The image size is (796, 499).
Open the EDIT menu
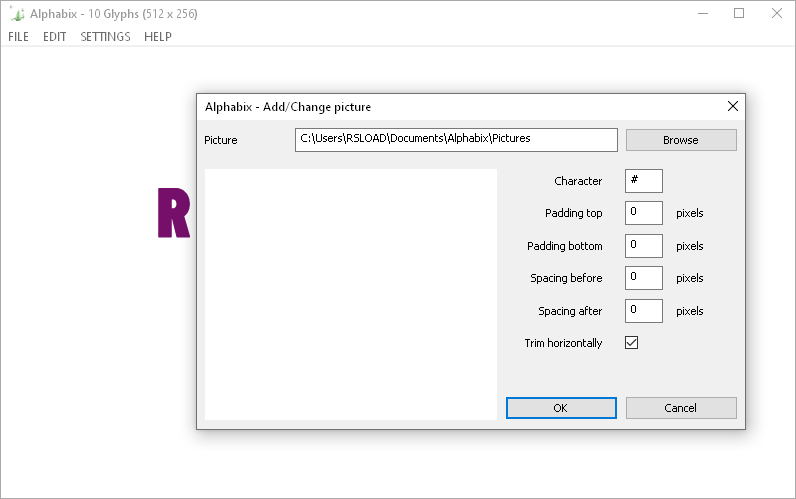coord(54,37)
